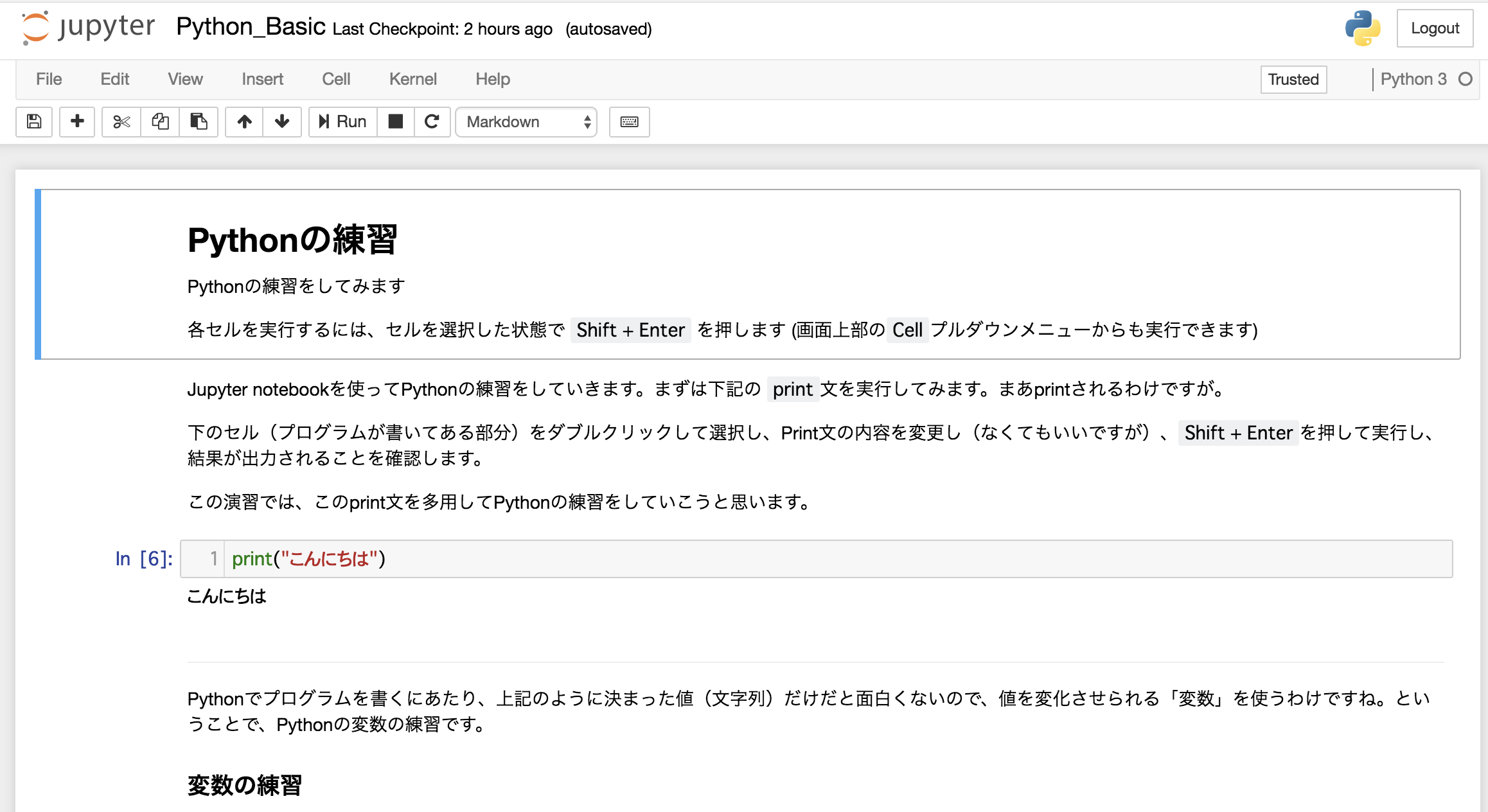Click the keyboard shortcuts icon
Viewport: 1488px width, 812px height.
[629, 121]
